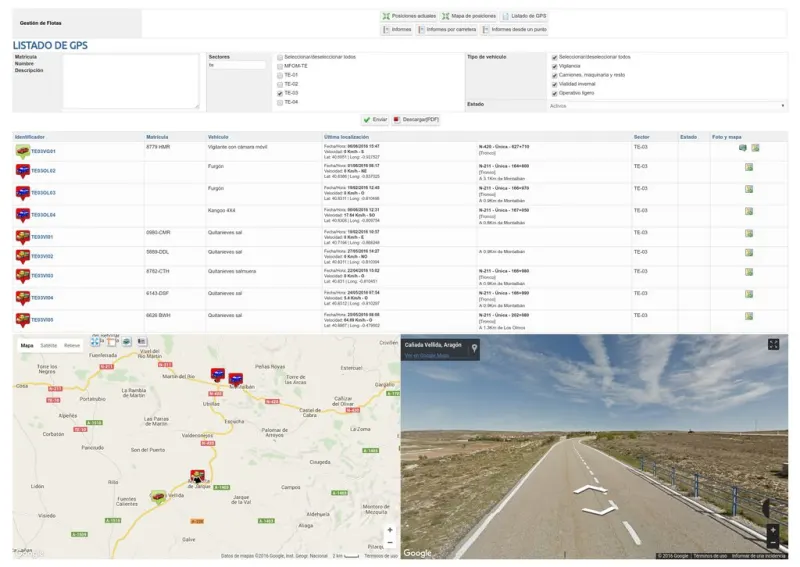Check the TE-01 sector checkbox
The height and width of the screenshot is (567, 800).
click(x=280, y=76)
